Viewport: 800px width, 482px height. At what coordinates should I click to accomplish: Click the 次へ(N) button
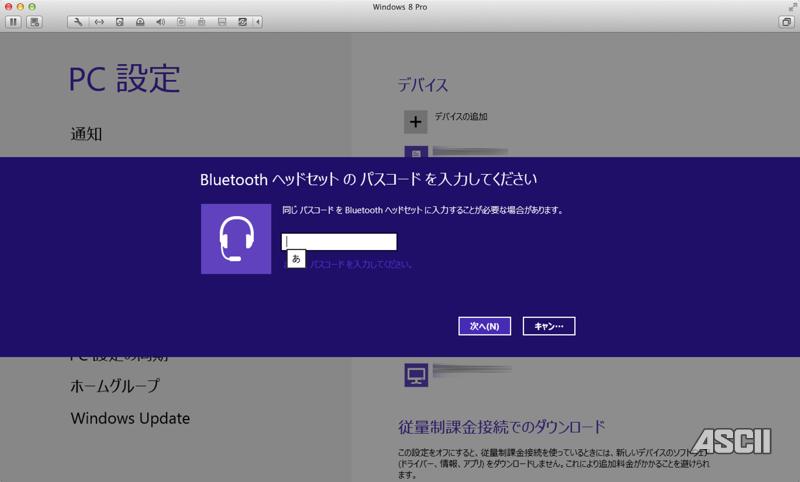point(484,326)
